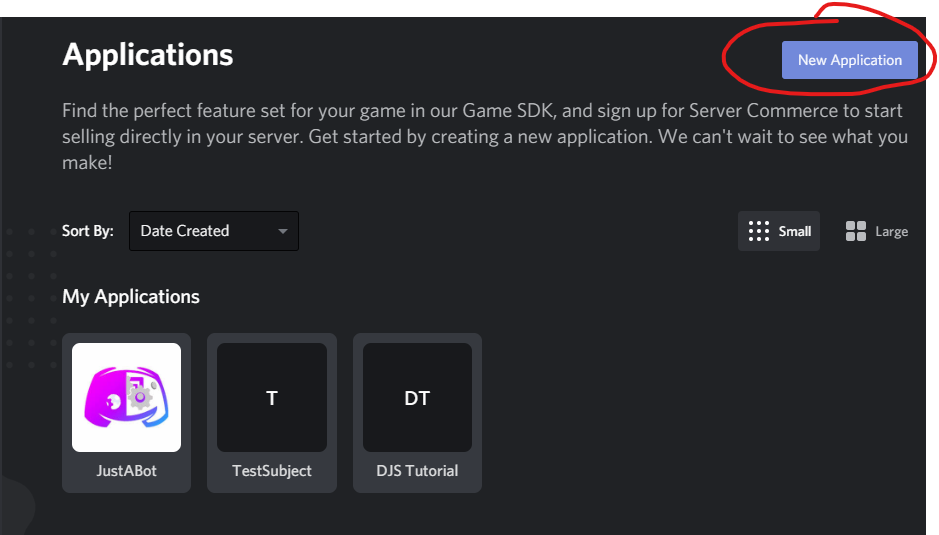Open the Date Created sort dropdown
The width and height of the screenshot is (939, 535).
coord(213,231)
